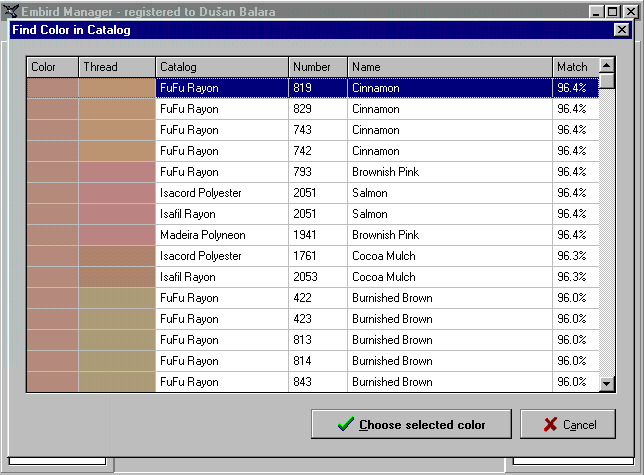Select number 819 cell
The height and width of the screenshot is (475, 644).
tap(318, 88)
